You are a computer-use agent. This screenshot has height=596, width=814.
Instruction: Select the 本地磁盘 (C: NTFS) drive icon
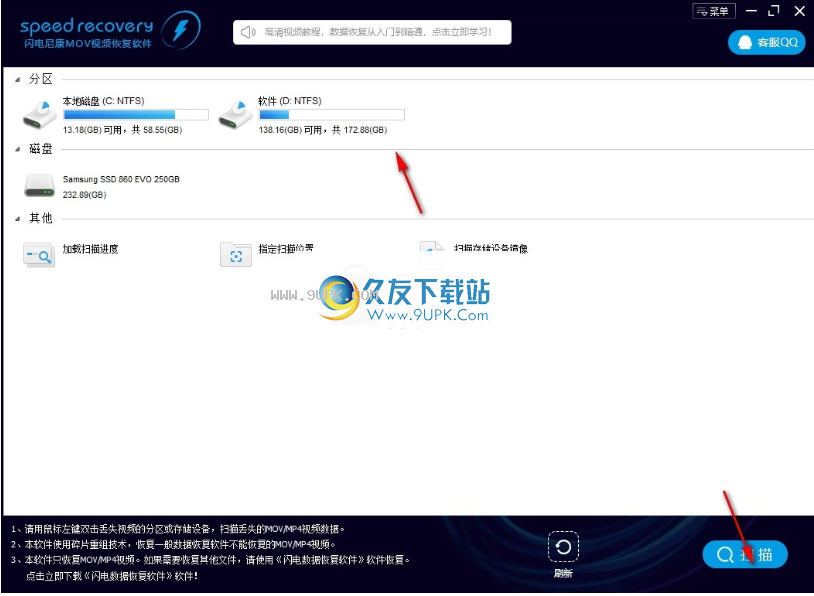pyautogui.click(x=39, y=115)
